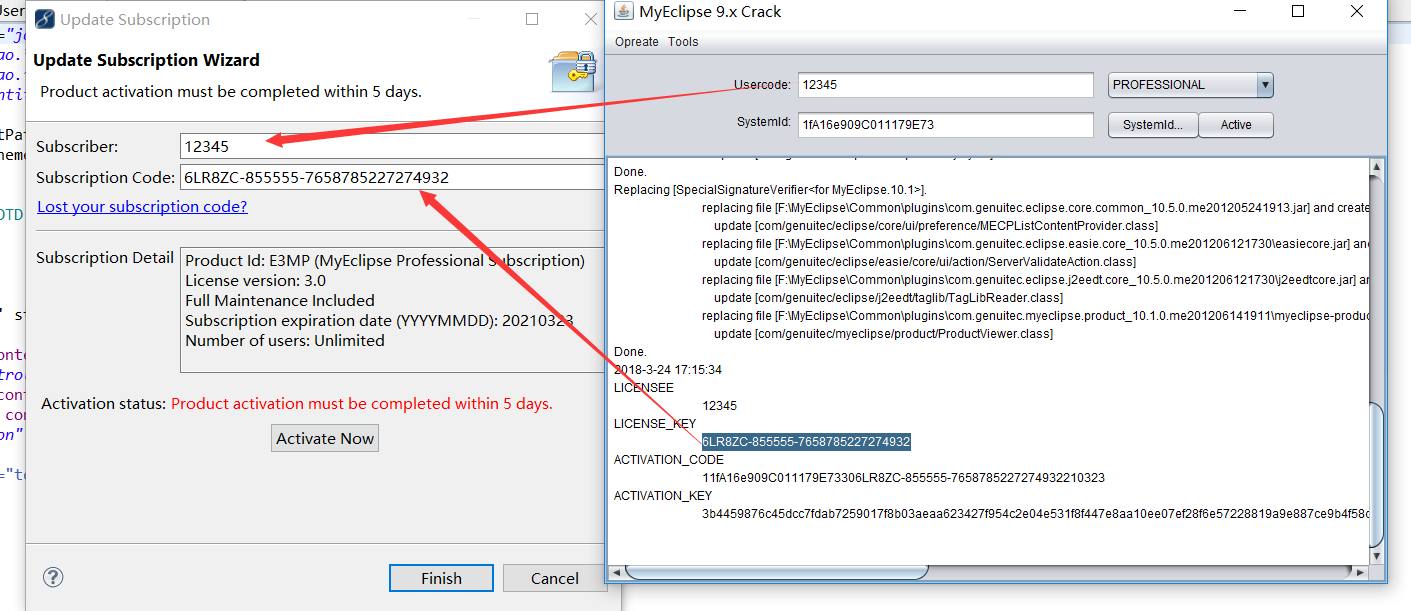The image size is (1411, 611).
Task: Click the log's scroll-down arrow
Action: click(1378, 556)
